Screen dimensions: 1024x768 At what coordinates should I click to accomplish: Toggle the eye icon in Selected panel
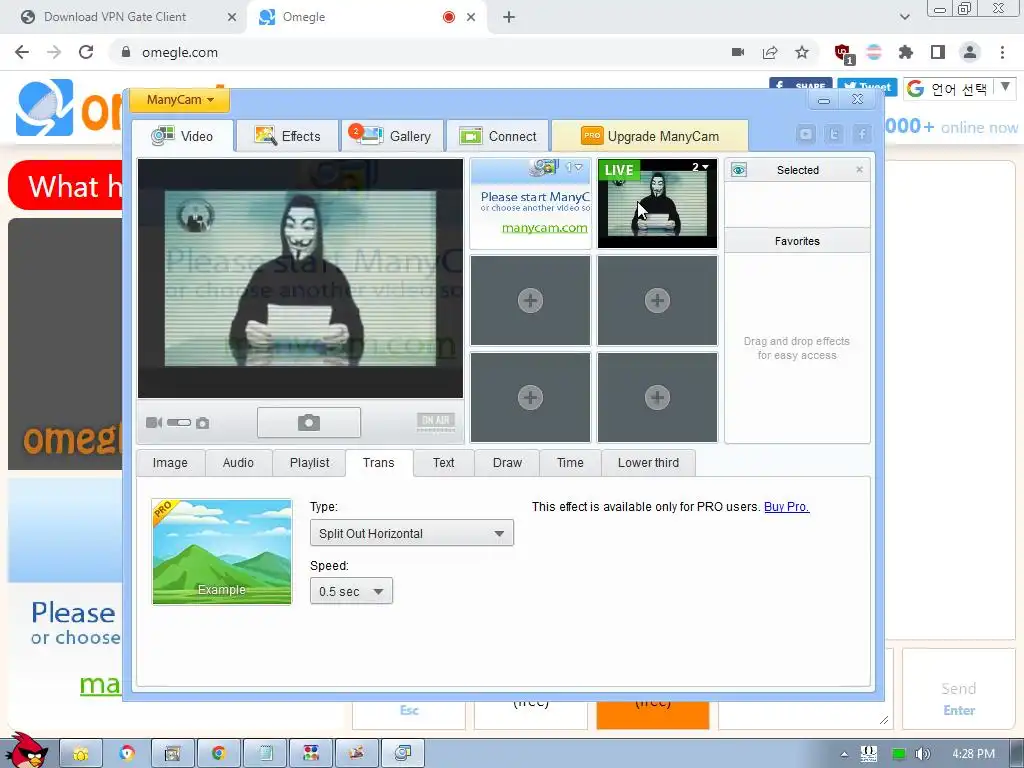pos(739,170)
